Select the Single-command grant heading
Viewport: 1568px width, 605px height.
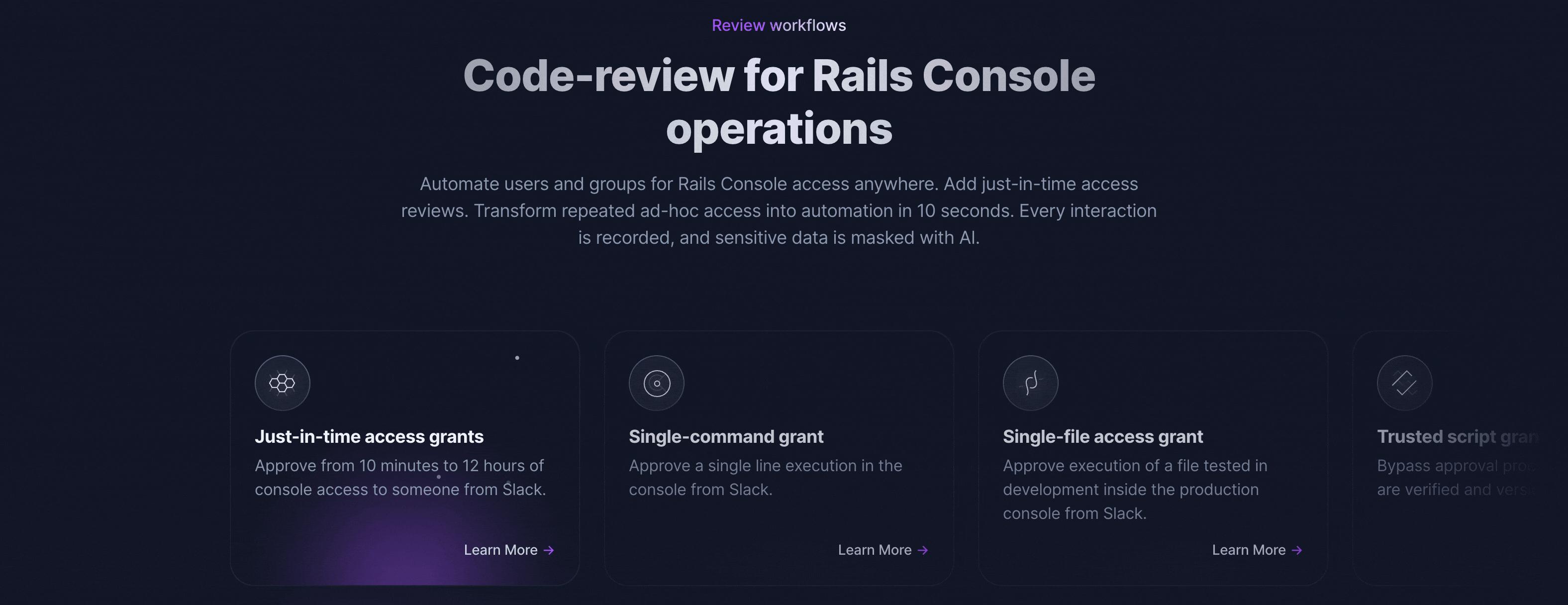tap(726, 436)
